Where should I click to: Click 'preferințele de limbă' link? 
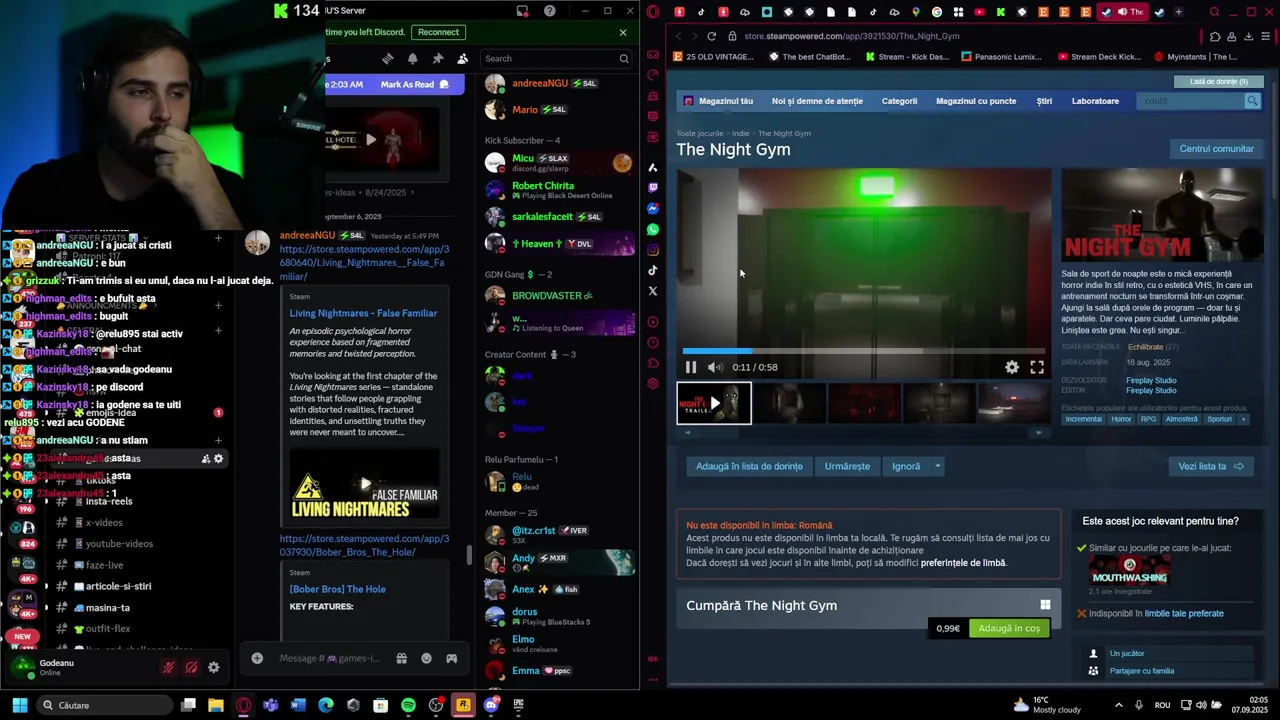point(963,563)
